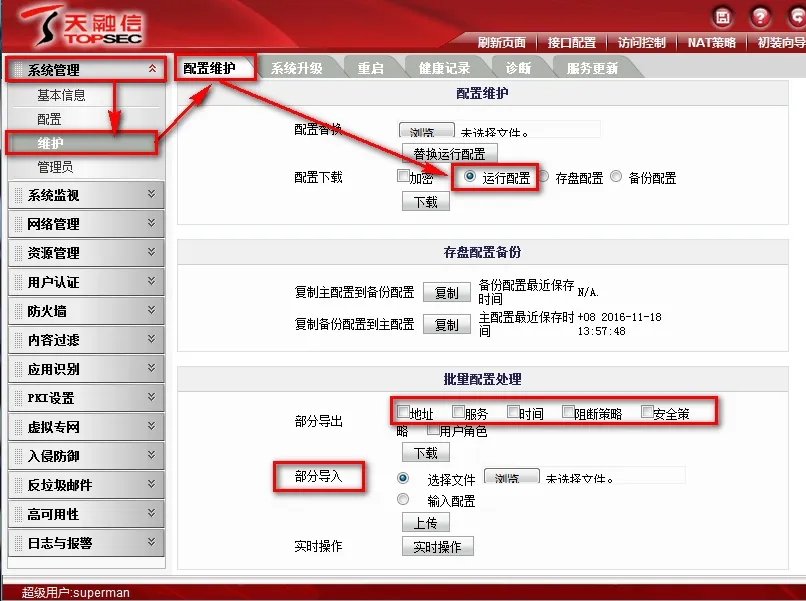Click the save configuration disk icon

click(x=723, y=17)
